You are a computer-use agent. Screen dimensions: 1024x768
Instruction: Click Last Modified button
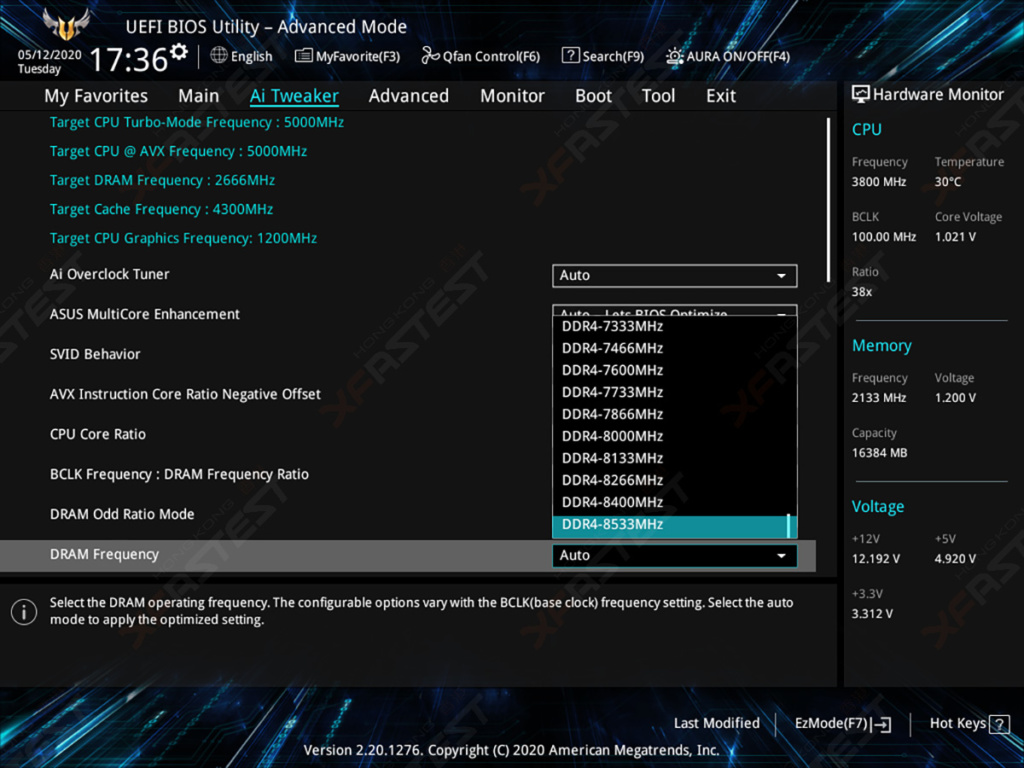[x=716, y=724]
